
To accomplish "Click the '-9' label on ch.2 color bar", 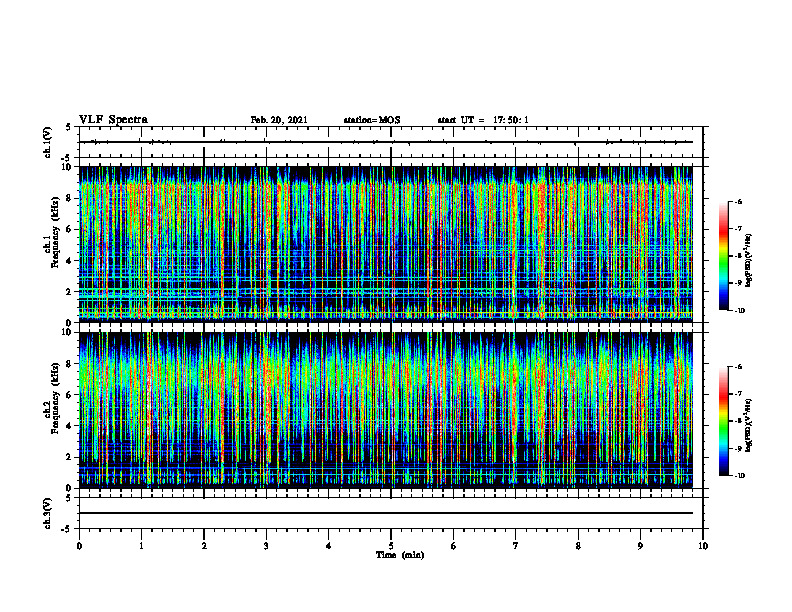I will click(738, 448).
